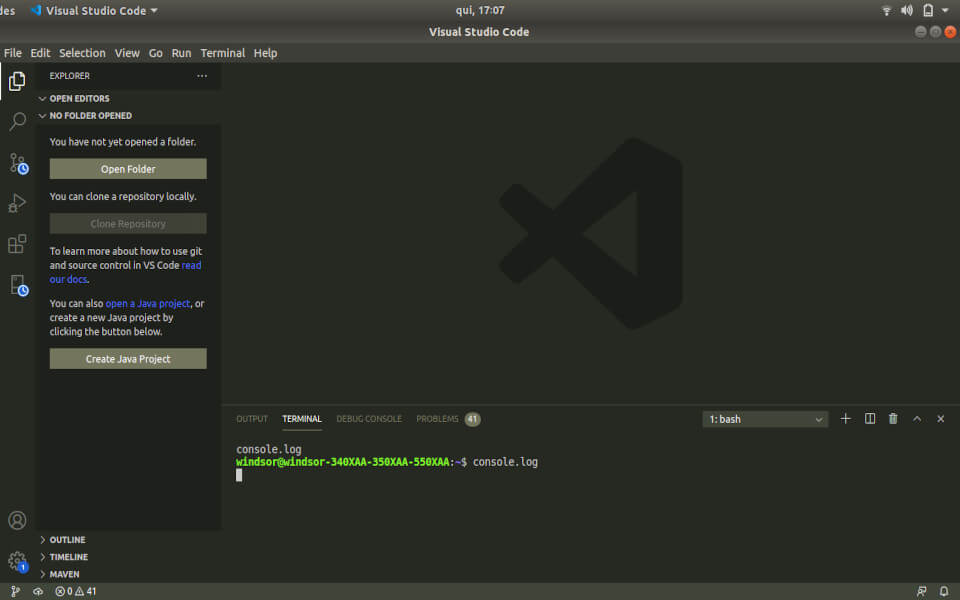The height and width of the screenshot is (600, 960).
Task: Open the Visual Studio Code app menu arrow
Action: pyautogui.click(x=154, y=11)
